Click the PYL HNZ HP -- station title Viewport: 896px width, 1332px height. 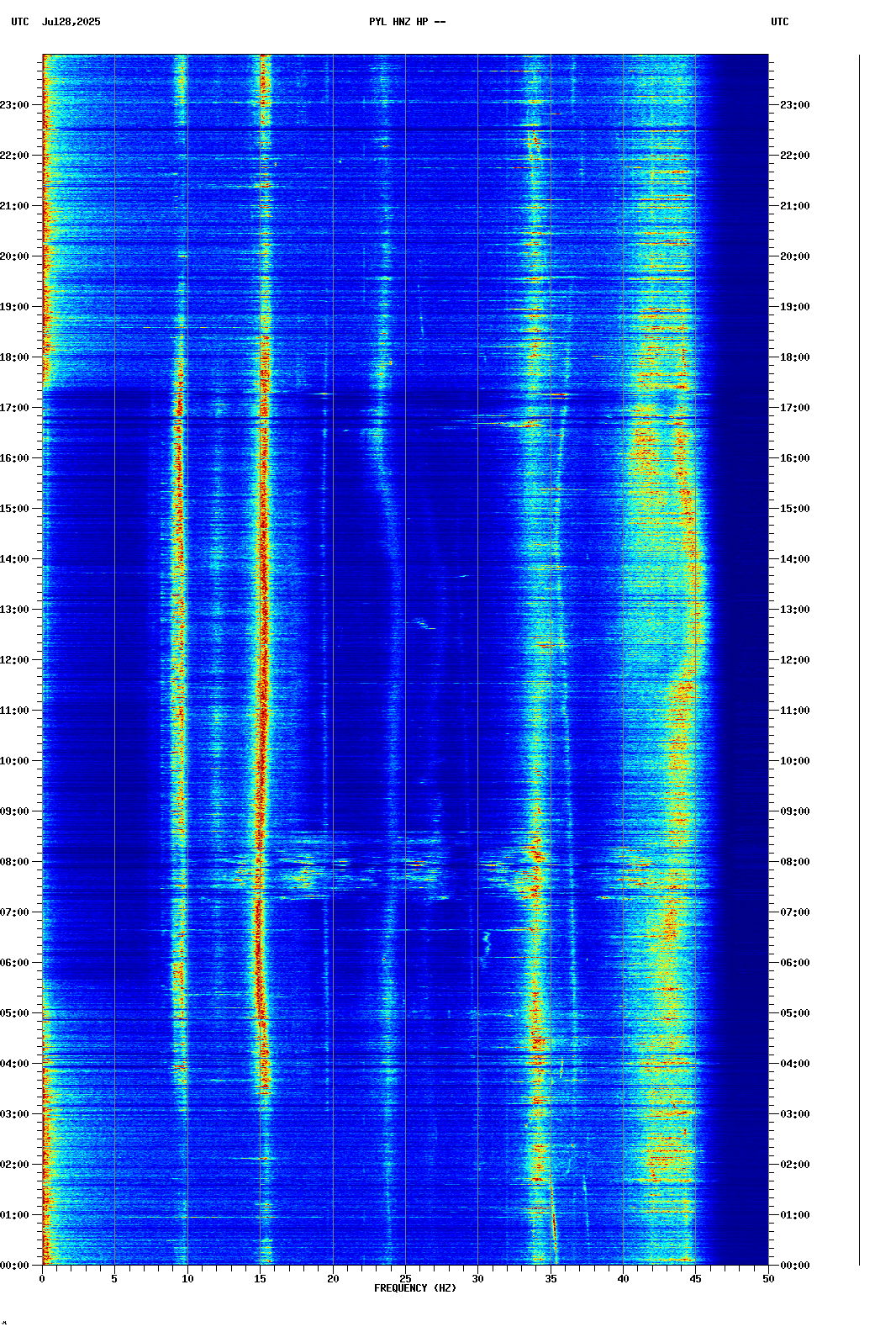point(407,22)
